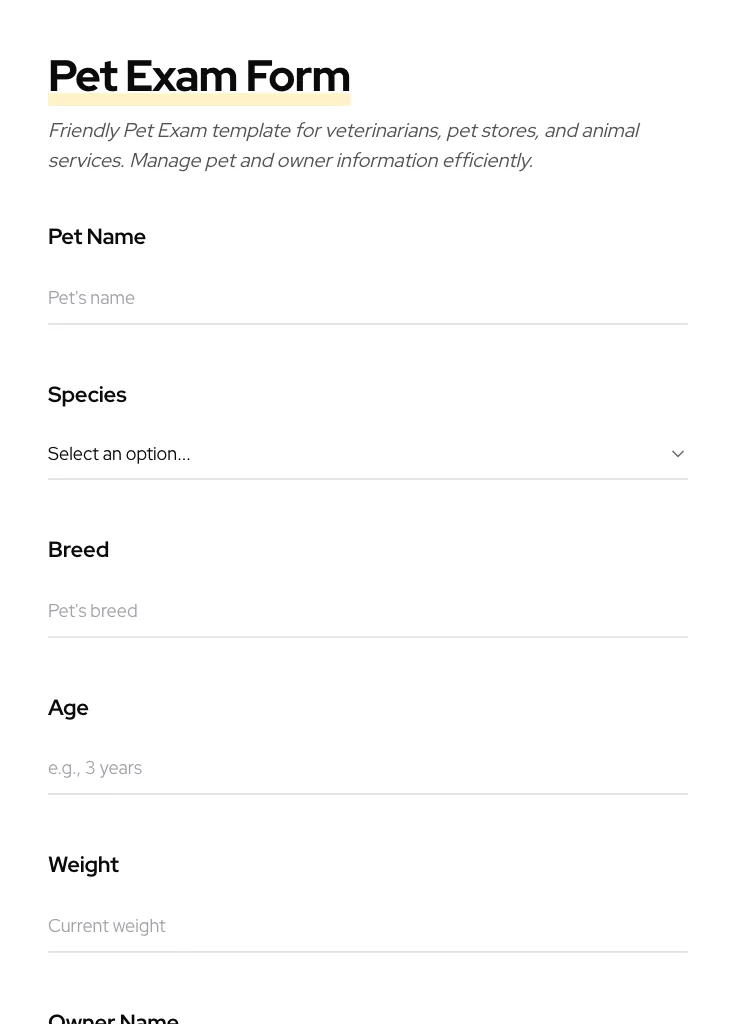
Task: Open the Species 'Select an option...' dropdown
Action: [360, 454]
